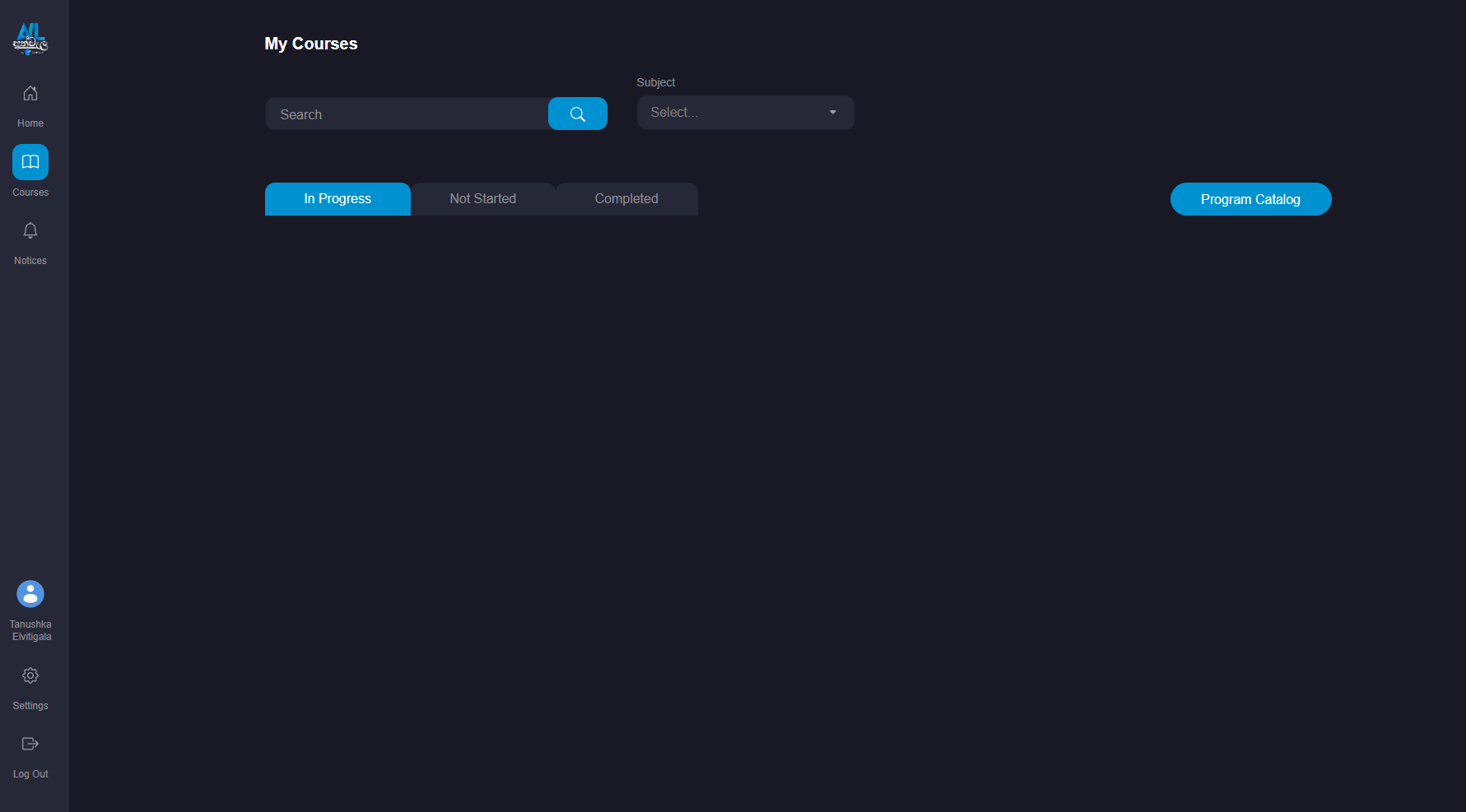Go to Home via house icon
The image size is (1466, 812).
pyautogui.click(x=30, y=94)
